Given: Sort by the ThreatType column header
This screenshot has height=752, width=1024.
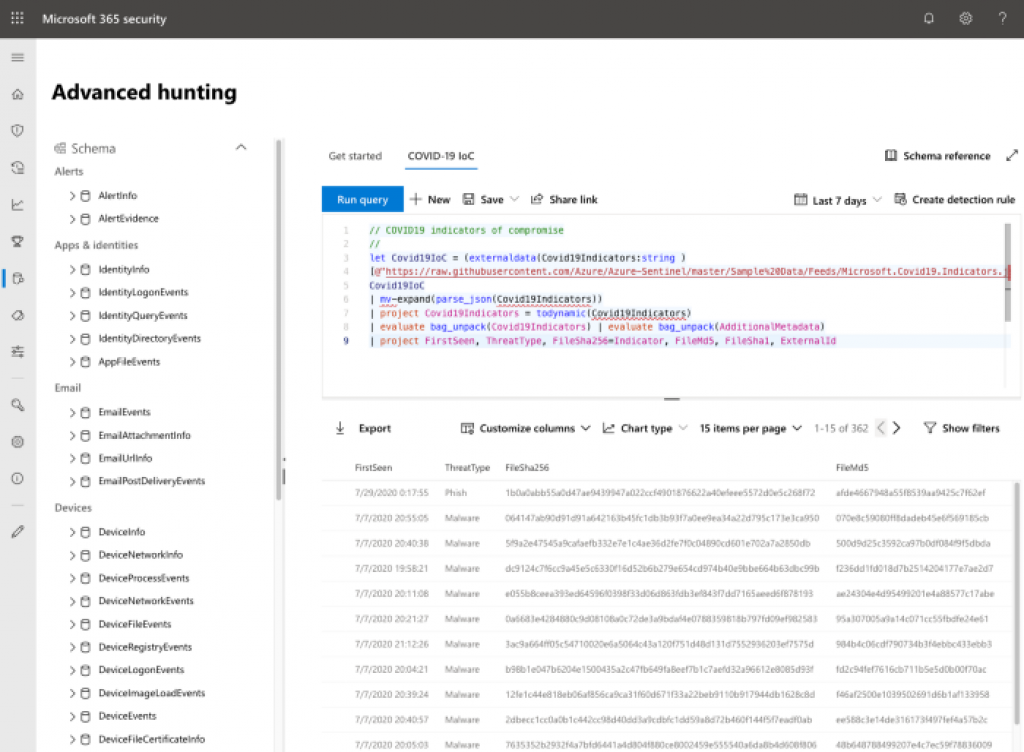Looking at the screenshot, I should coord(467,467).
